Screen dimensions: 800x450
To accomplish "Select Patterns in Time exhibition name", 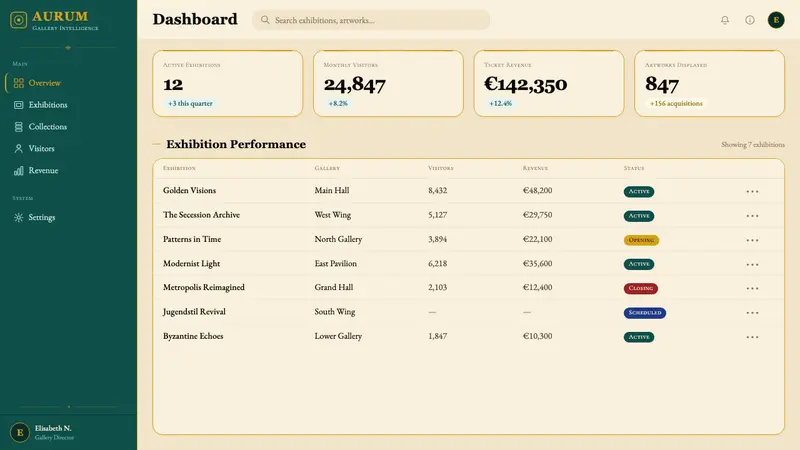I will pyautogui.click(x=192, y=239).
